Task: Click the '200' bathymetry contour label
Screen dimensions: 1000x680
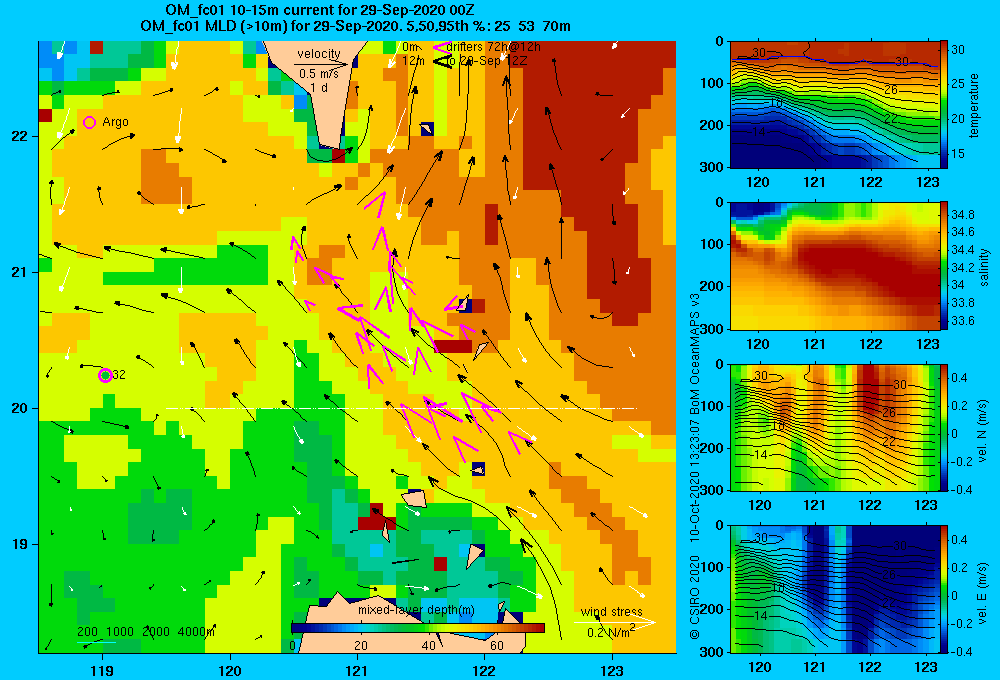Action: tap(87, 632)
